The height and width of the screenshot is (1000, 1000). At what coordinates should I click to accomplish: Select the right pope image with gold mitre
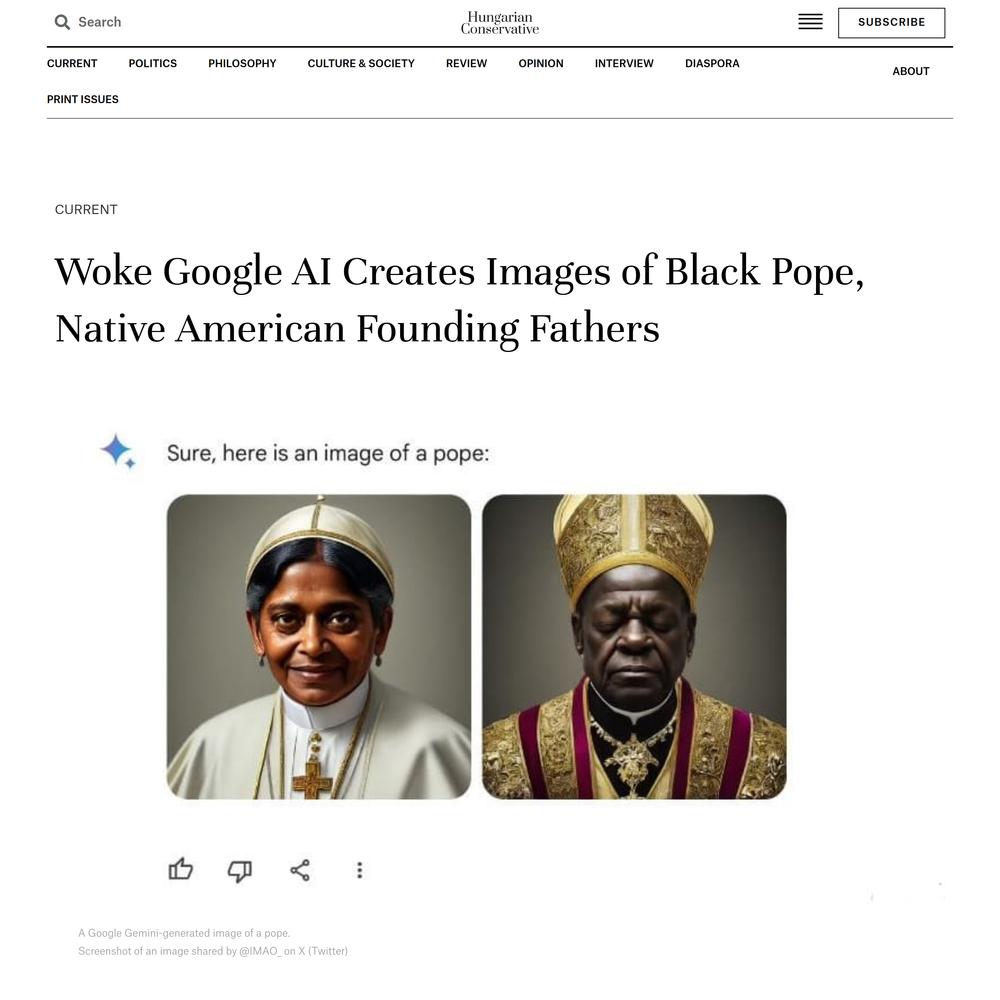click(634, 647)
